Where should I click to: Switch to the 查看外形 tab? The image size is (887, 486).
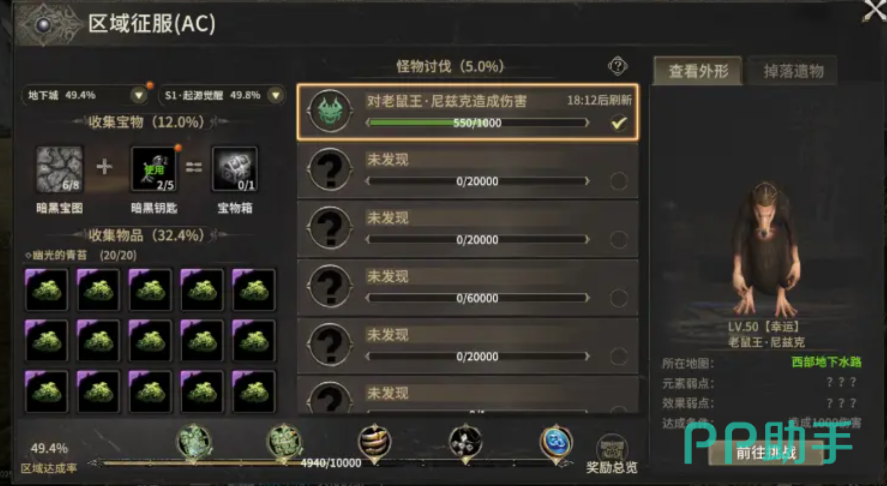pyautogui.click(x=697, y=71)
